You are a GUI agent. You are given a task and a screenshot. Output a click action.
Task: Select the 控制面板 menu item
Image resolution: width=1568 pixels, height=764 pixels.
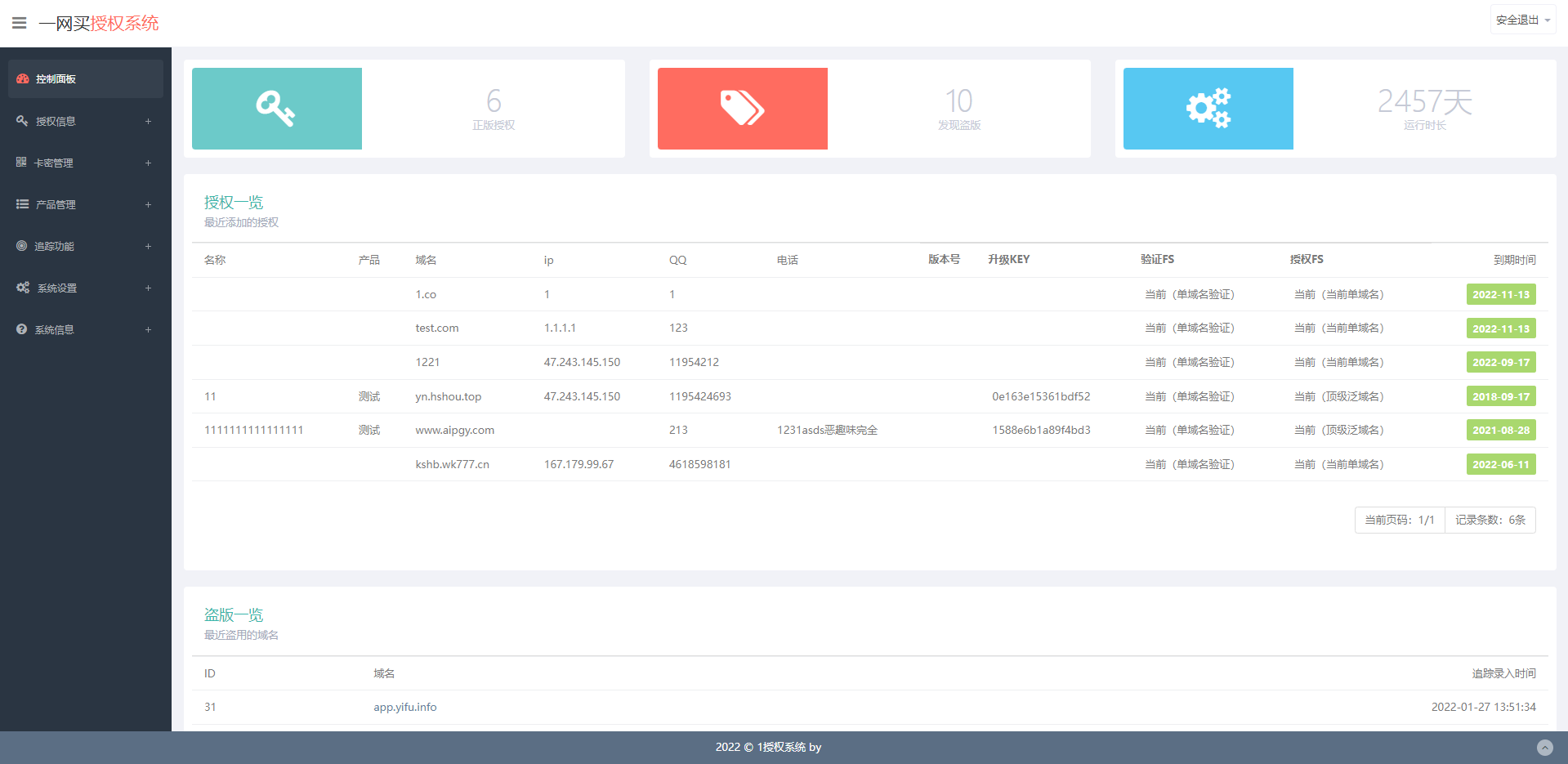86,78
